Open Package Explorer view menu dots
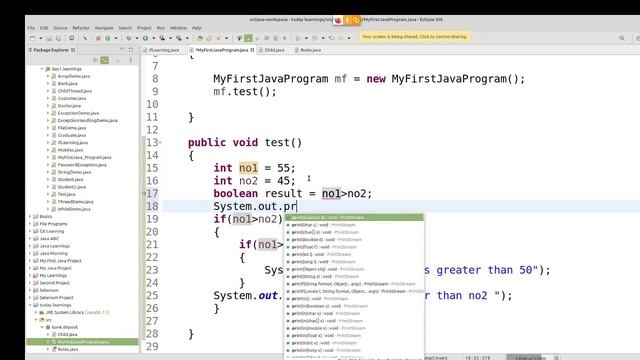Image resolution: width=640 pixels, height=360 pixels. tap(131, 60)
